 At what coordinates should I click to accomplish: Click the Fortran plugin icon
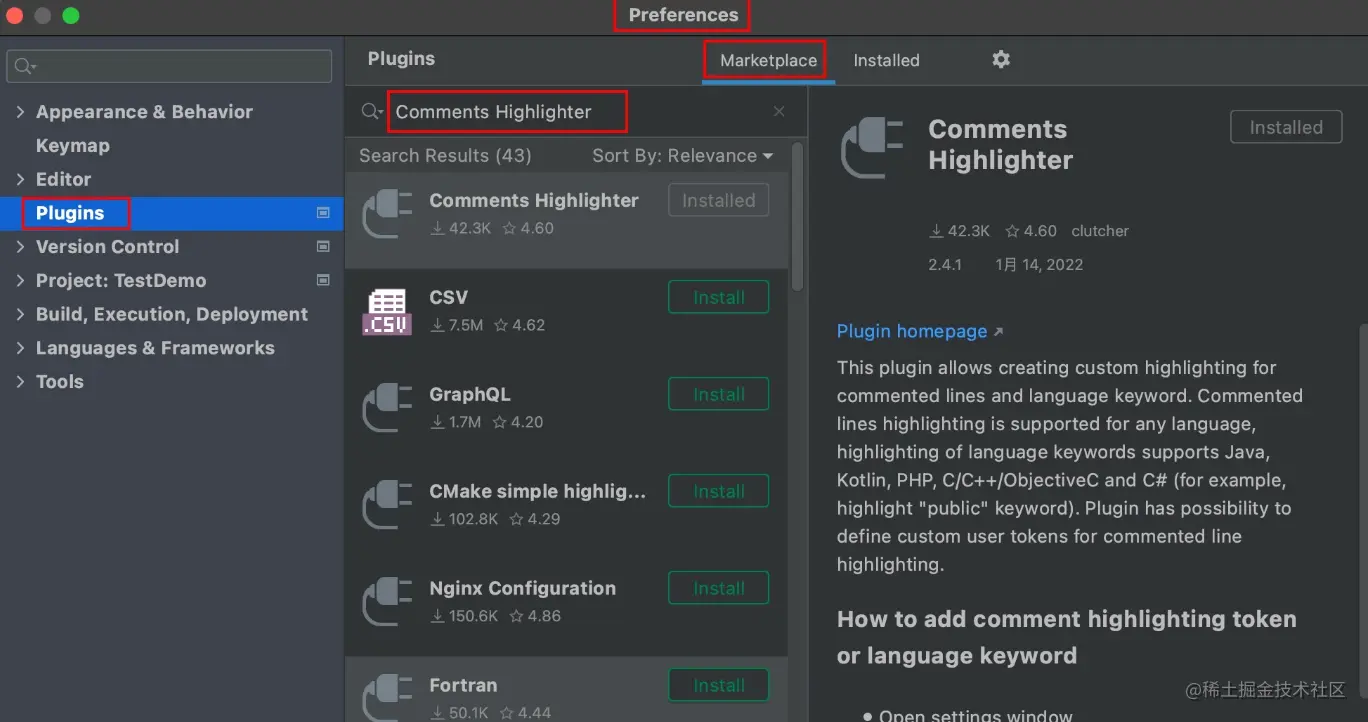pyautogui.click(x=387, y=698)
